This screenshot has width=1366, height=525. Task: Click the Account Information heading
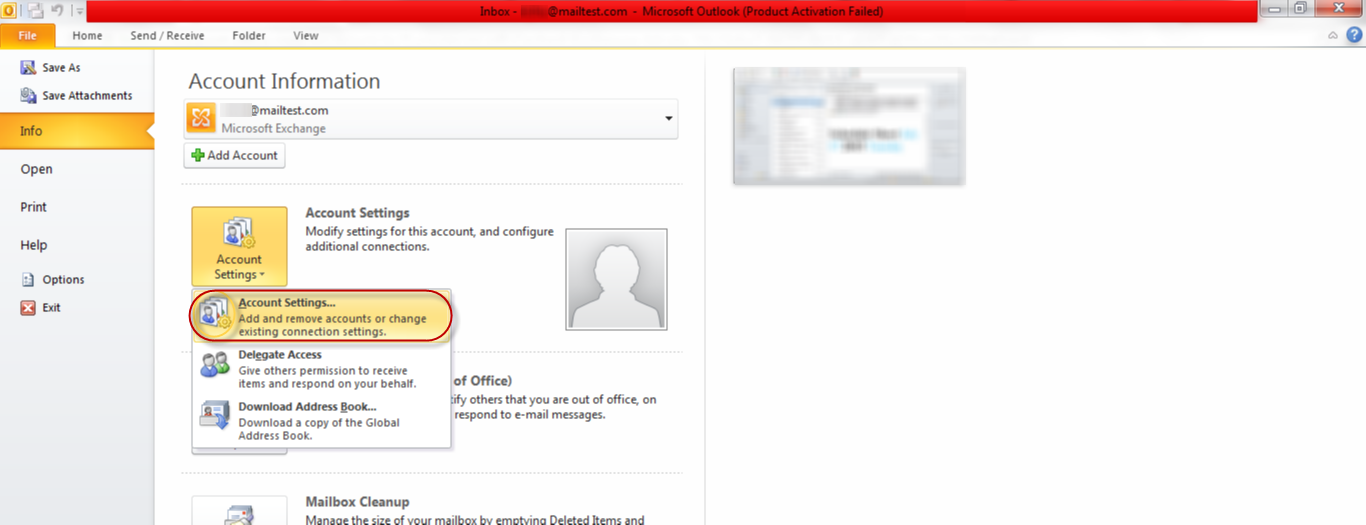[284, 82]
